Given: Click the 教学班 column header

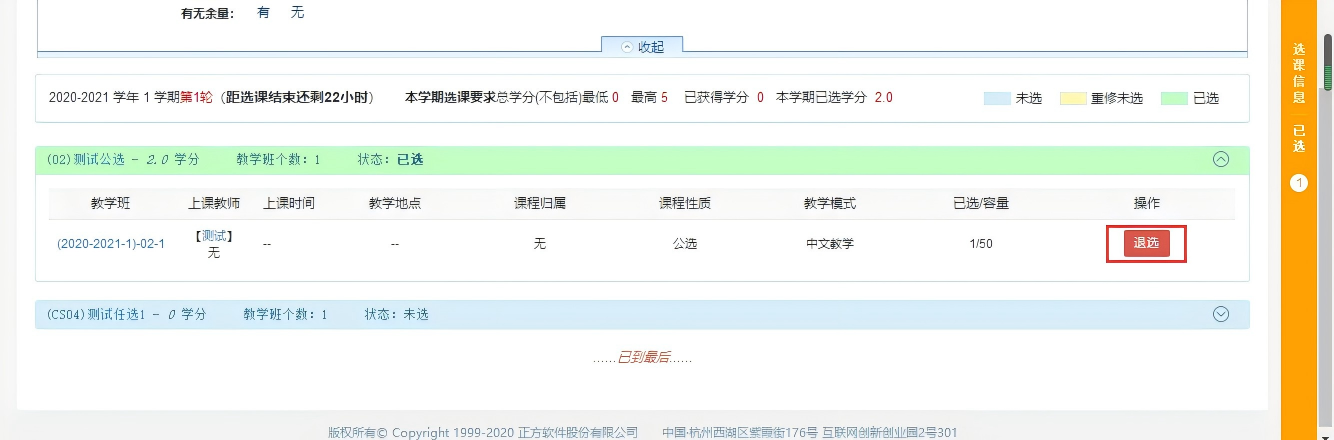Looking at the screenshot, I should point(111,203).
